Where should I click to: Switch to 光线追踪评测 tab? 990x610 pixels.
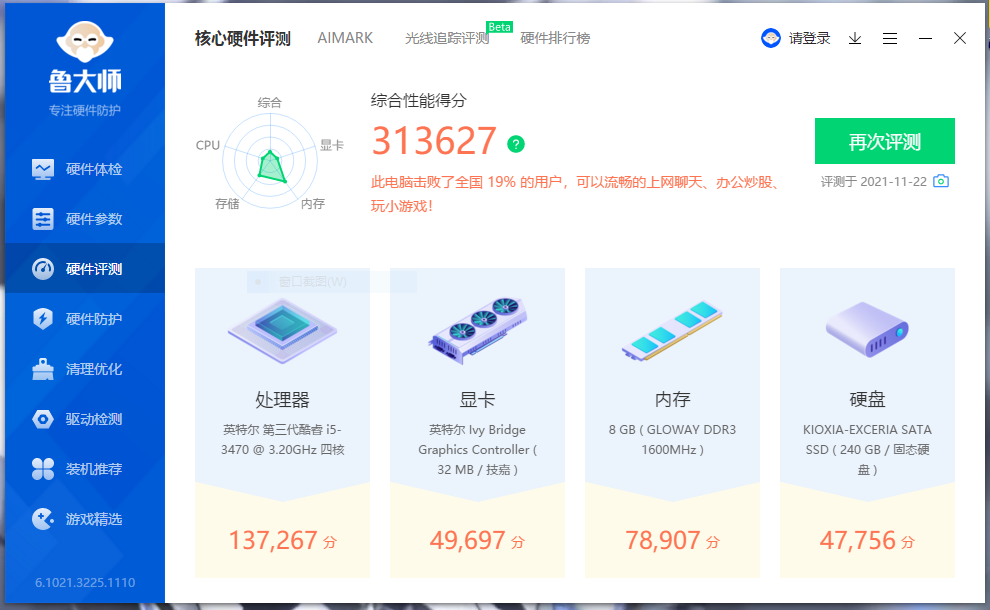point(446,38)
